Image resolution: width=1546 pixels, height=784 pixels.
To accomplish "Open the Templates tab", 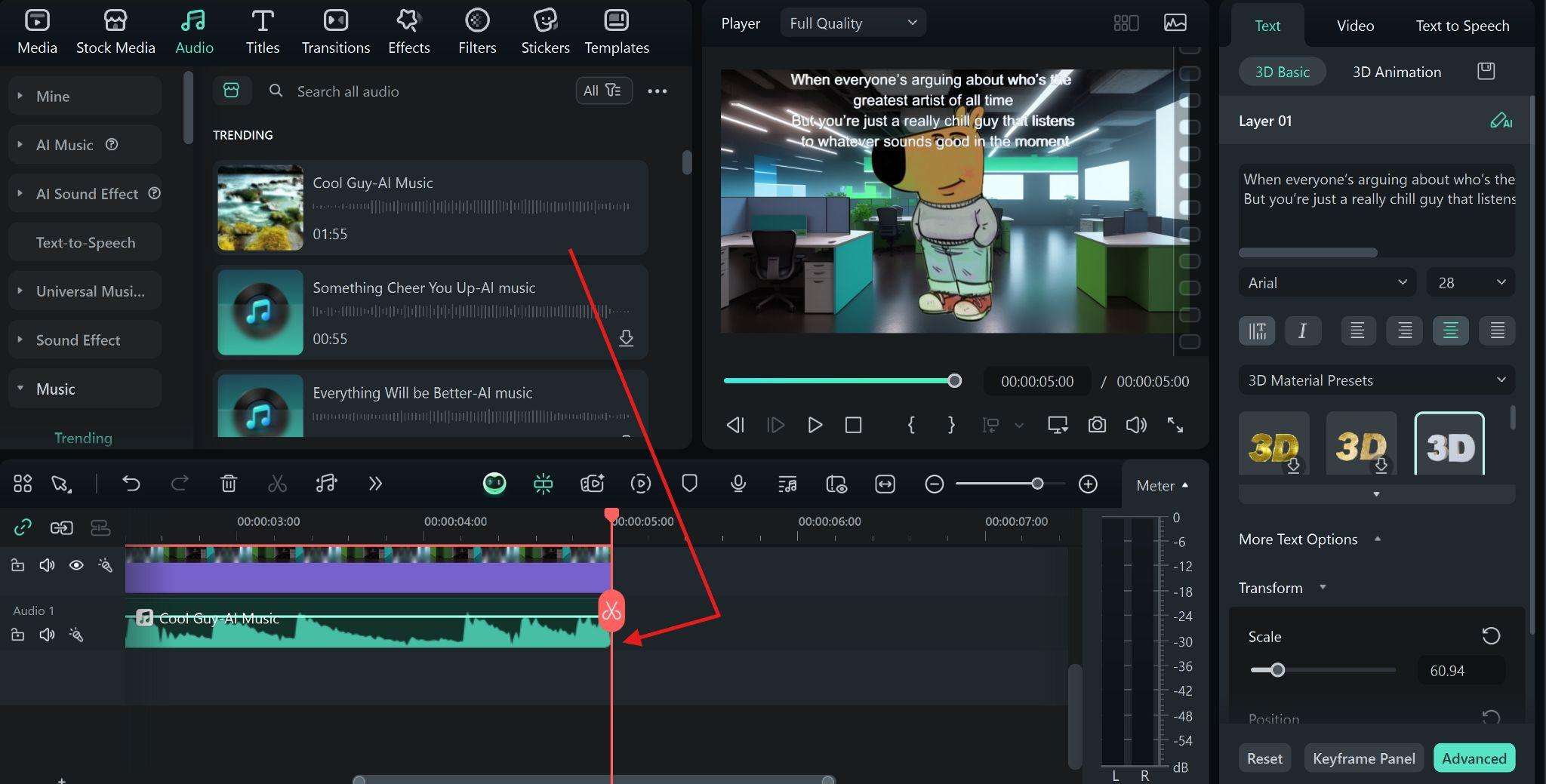I will [617, 32].
